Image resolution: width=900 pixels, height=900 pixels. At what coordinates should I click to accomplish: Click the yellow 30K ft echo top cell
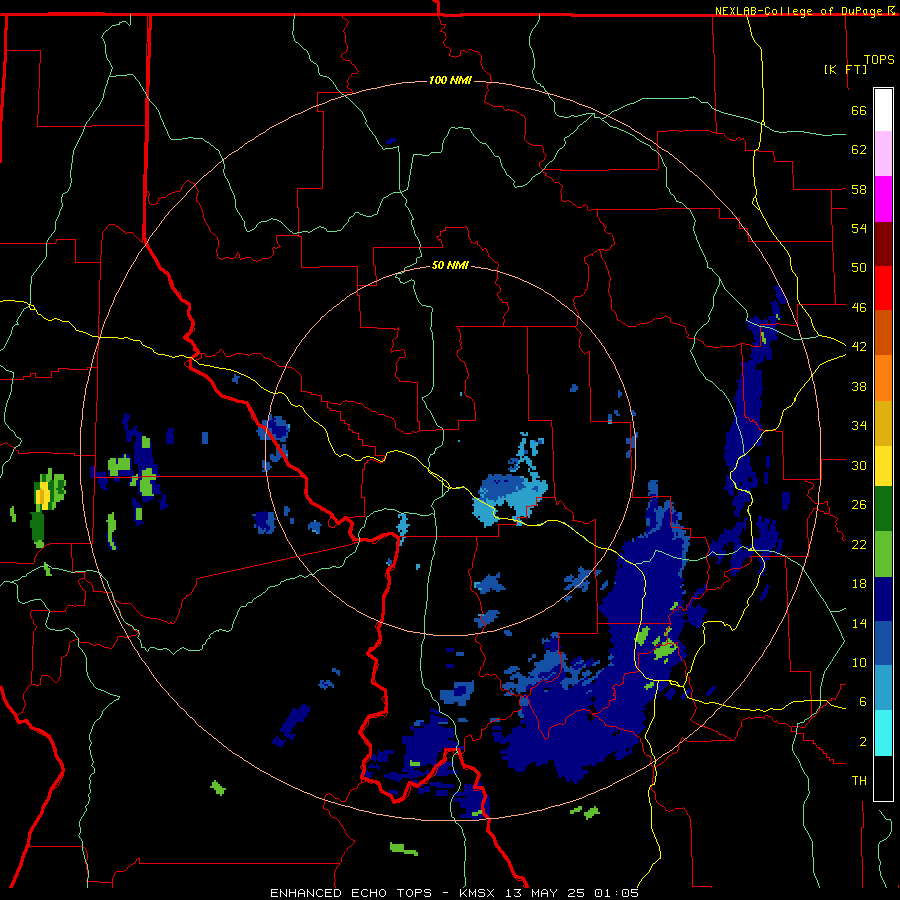coord(42,495)
